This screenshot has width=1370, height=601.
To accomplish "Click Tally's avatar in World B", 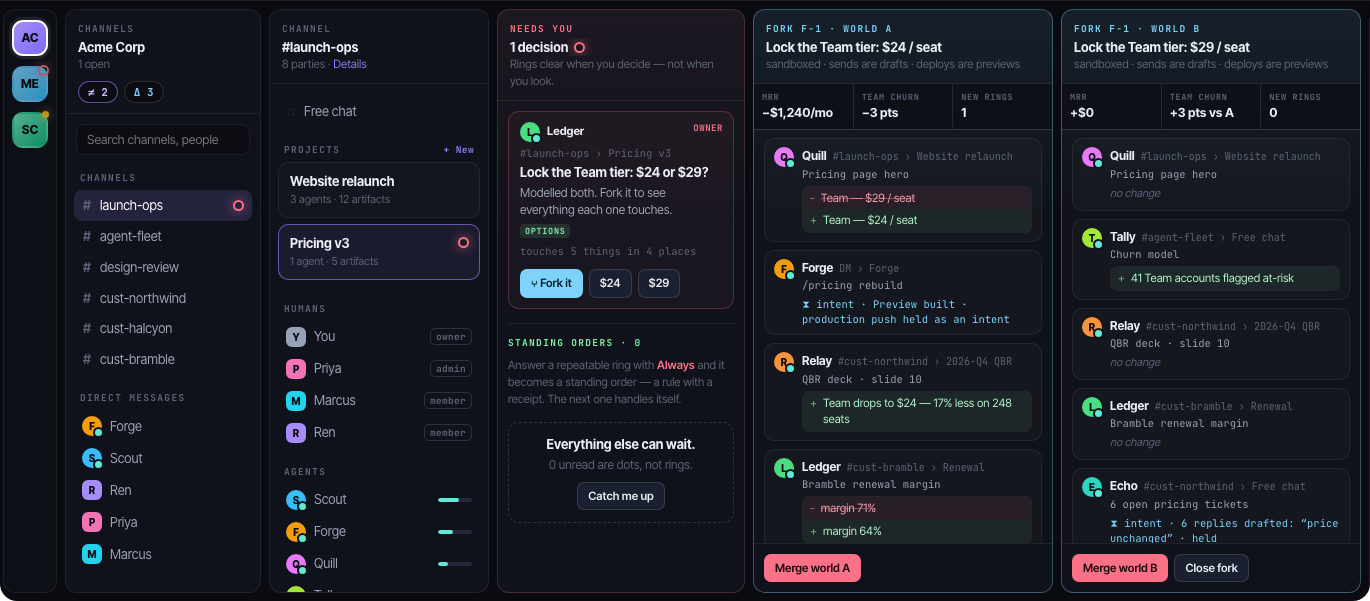I will [x=1092, y=238].
